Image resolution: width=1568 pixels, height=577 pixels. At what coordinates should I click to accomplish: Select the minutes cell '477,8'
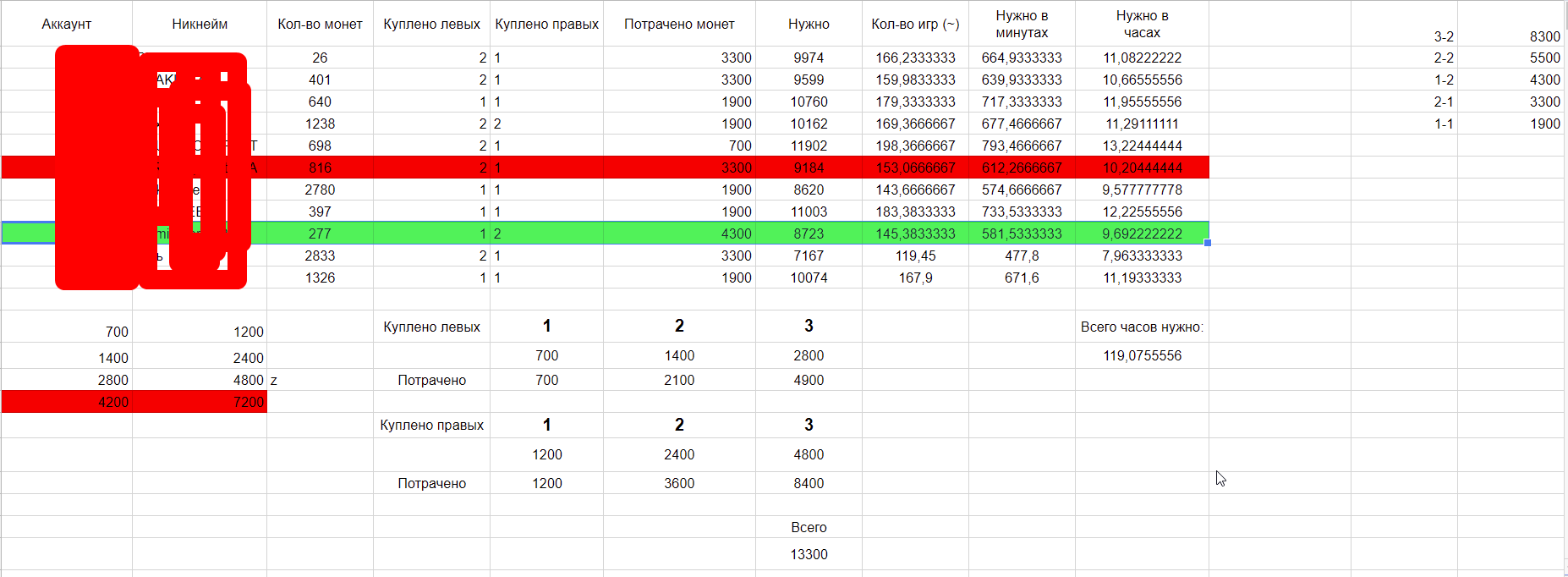click(1022, 256)
